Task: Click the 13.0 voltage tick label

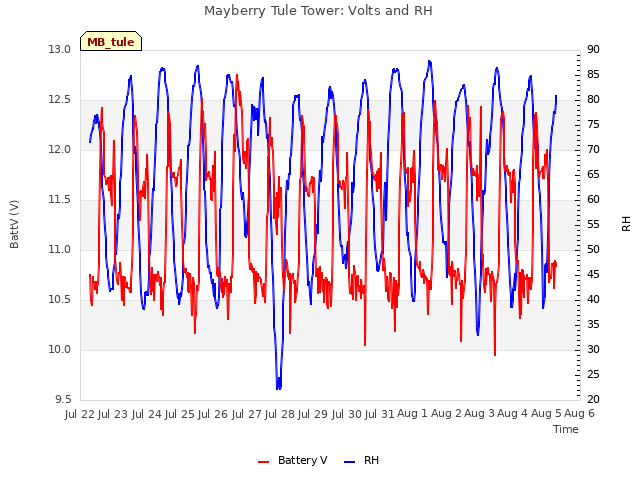Action: (x=60, y=49)
